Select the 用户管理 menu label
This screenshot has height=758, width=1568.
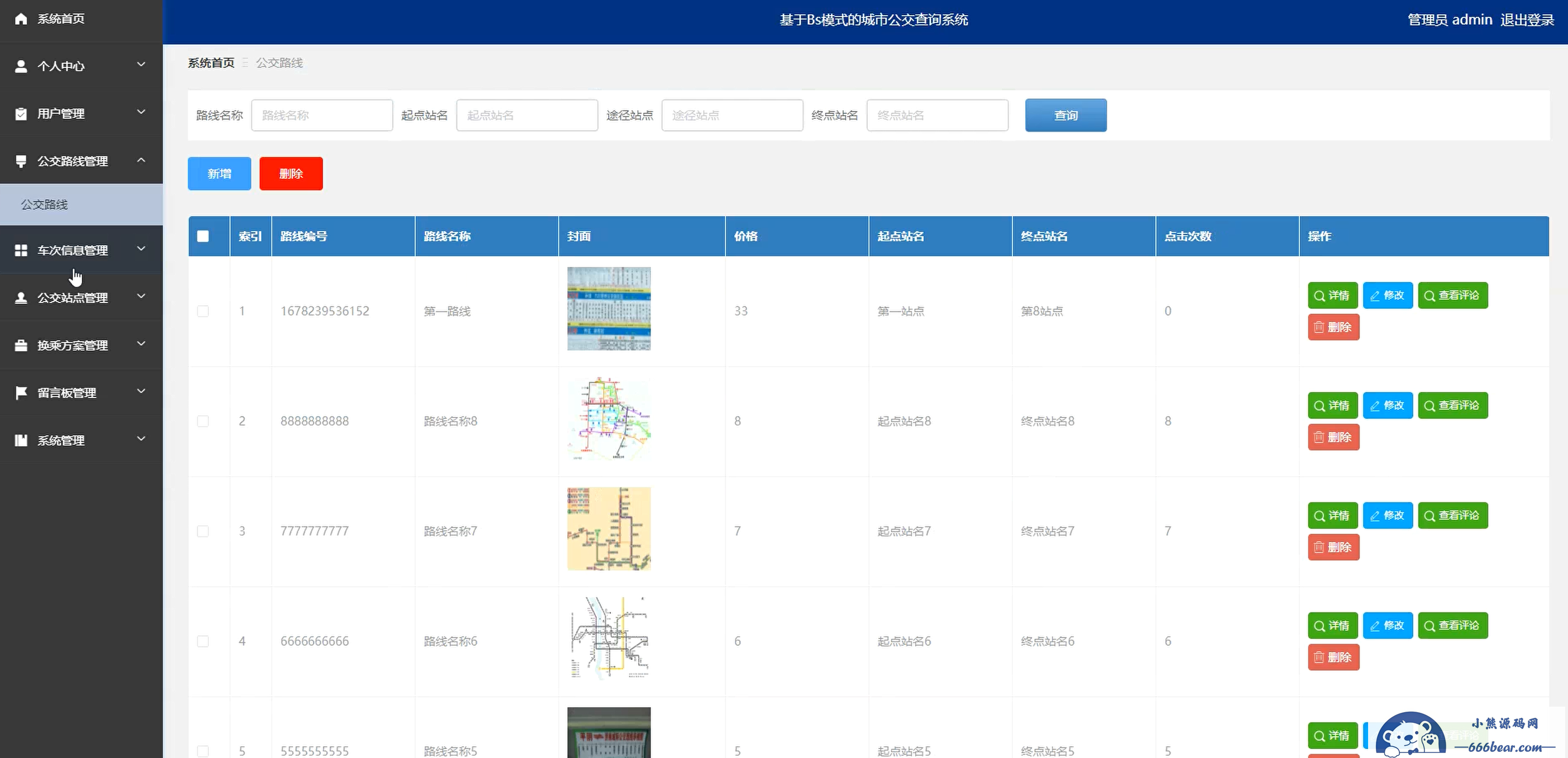pyautogui.click(x=61, y=114)
